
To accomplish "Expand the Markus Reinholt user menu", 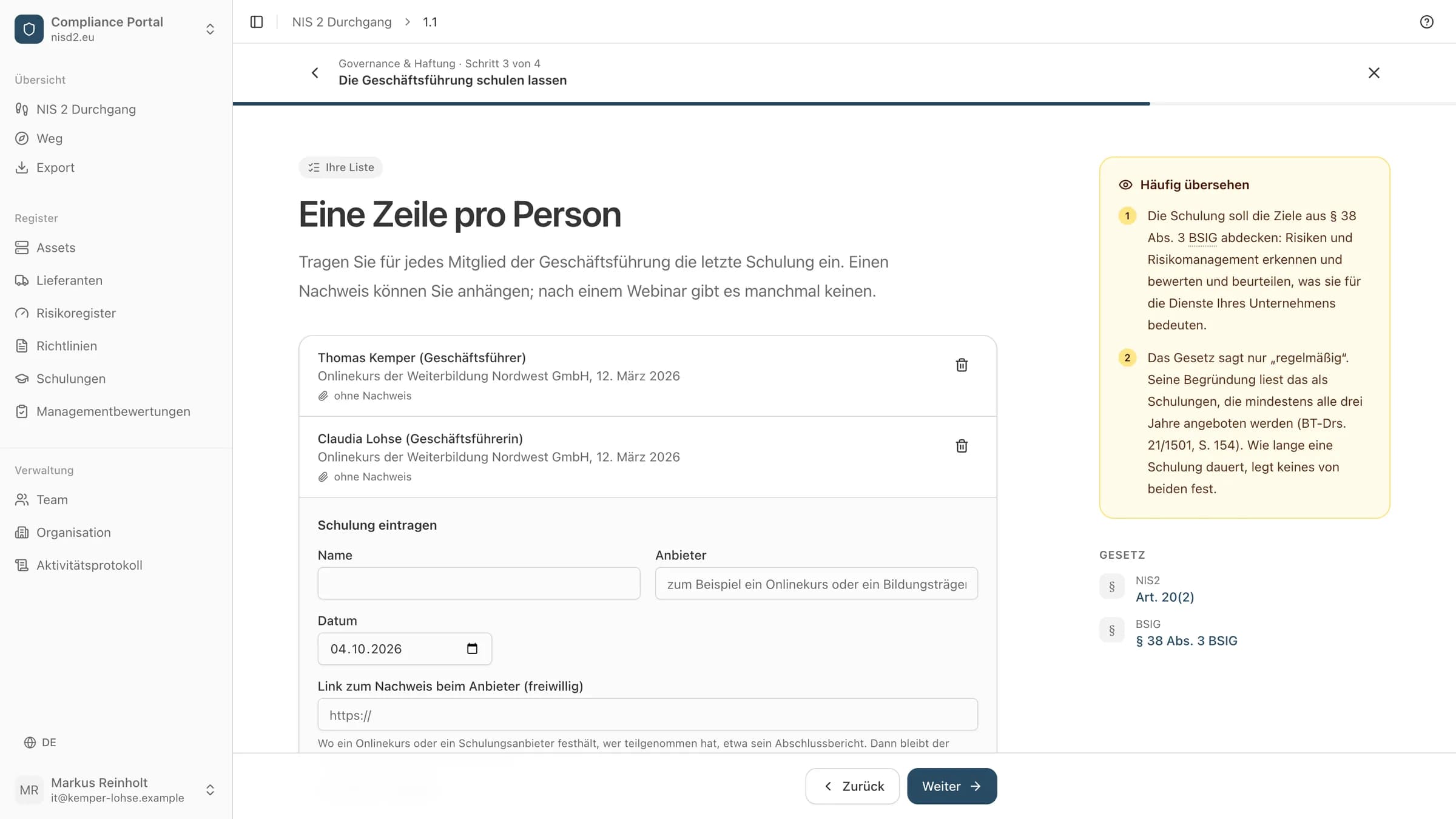I will coord(210,790).
